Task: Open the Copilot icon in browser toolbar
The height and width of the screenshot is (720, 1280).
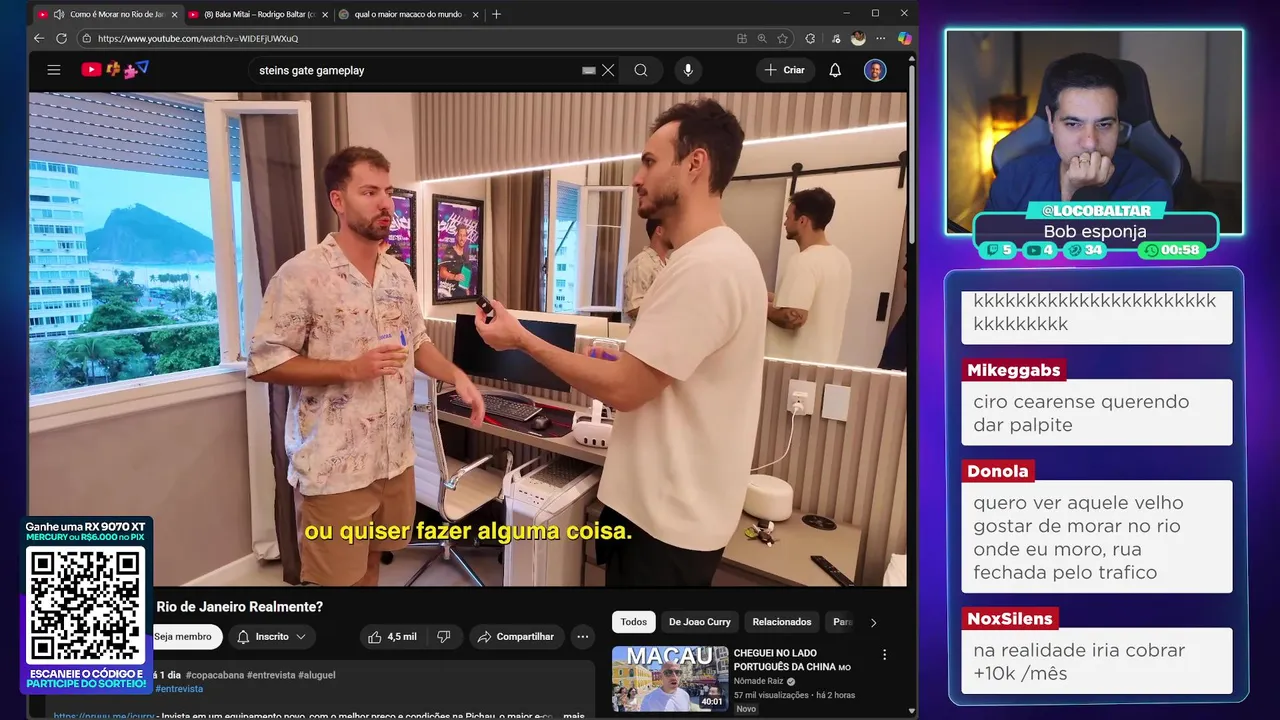Action: (x=904, y=38)
